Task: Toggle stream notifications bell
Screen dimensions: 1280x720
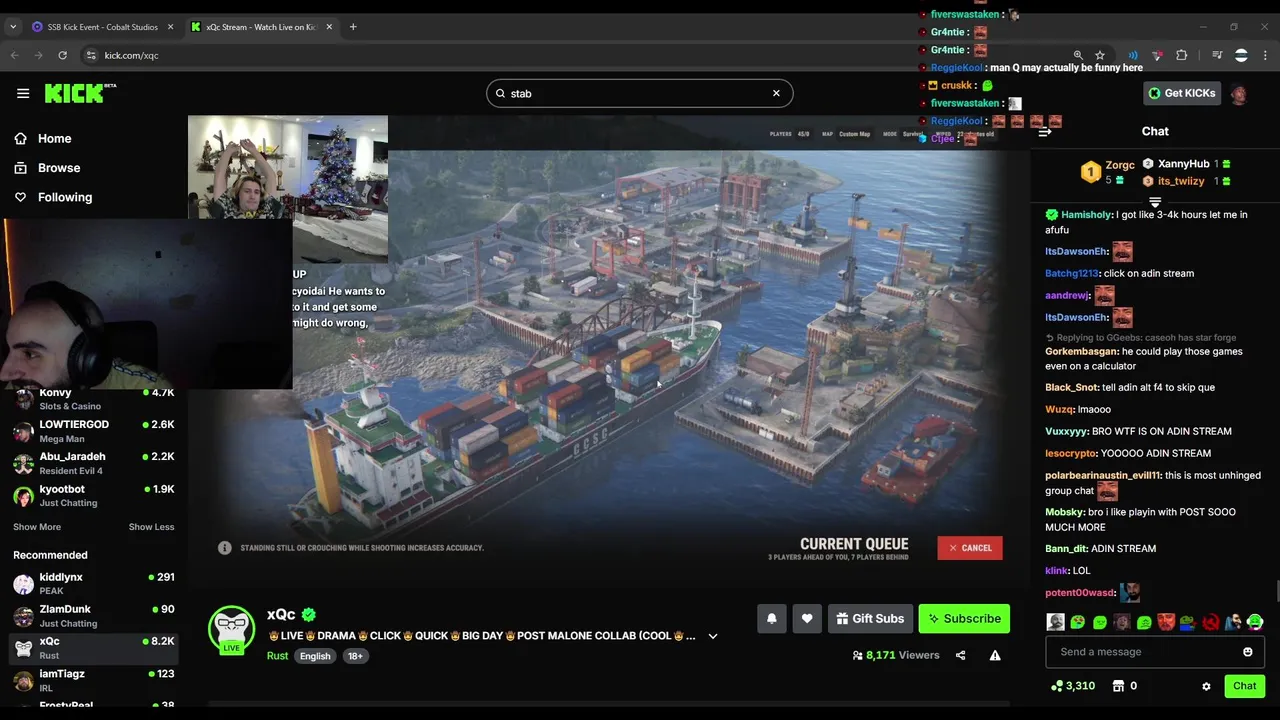Action: [772, 619]
